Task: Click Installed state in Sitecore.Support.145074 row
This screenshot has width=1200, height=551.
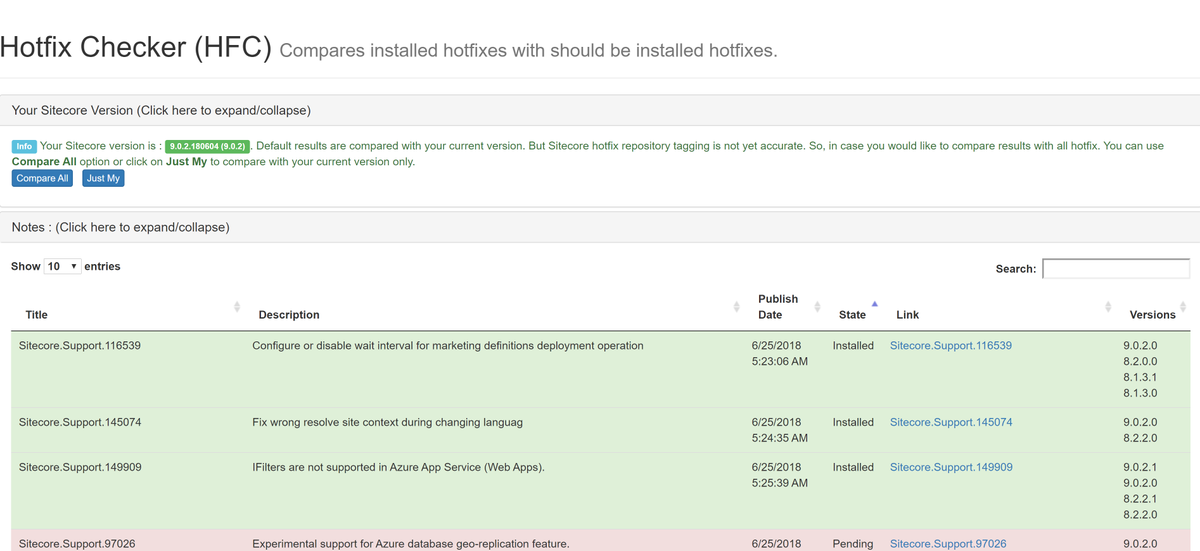Action: [x=853, y=423]
